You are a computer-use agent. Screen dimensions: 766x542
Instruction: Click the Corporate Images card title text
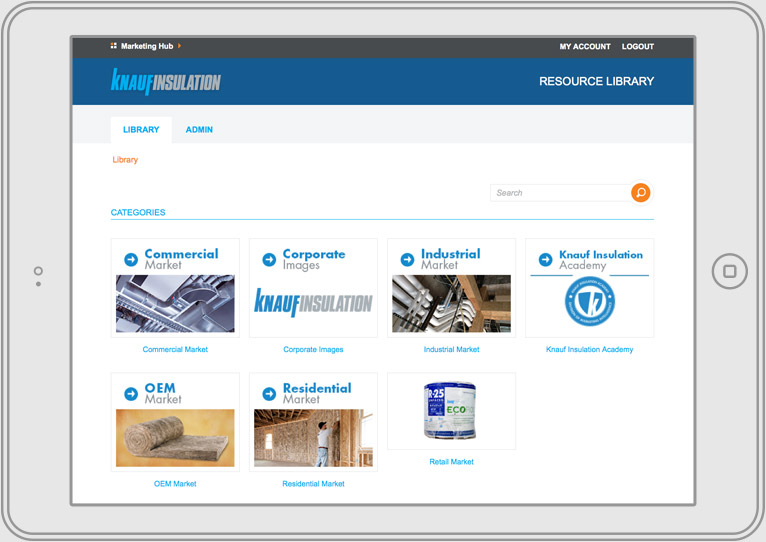(314, 259)
